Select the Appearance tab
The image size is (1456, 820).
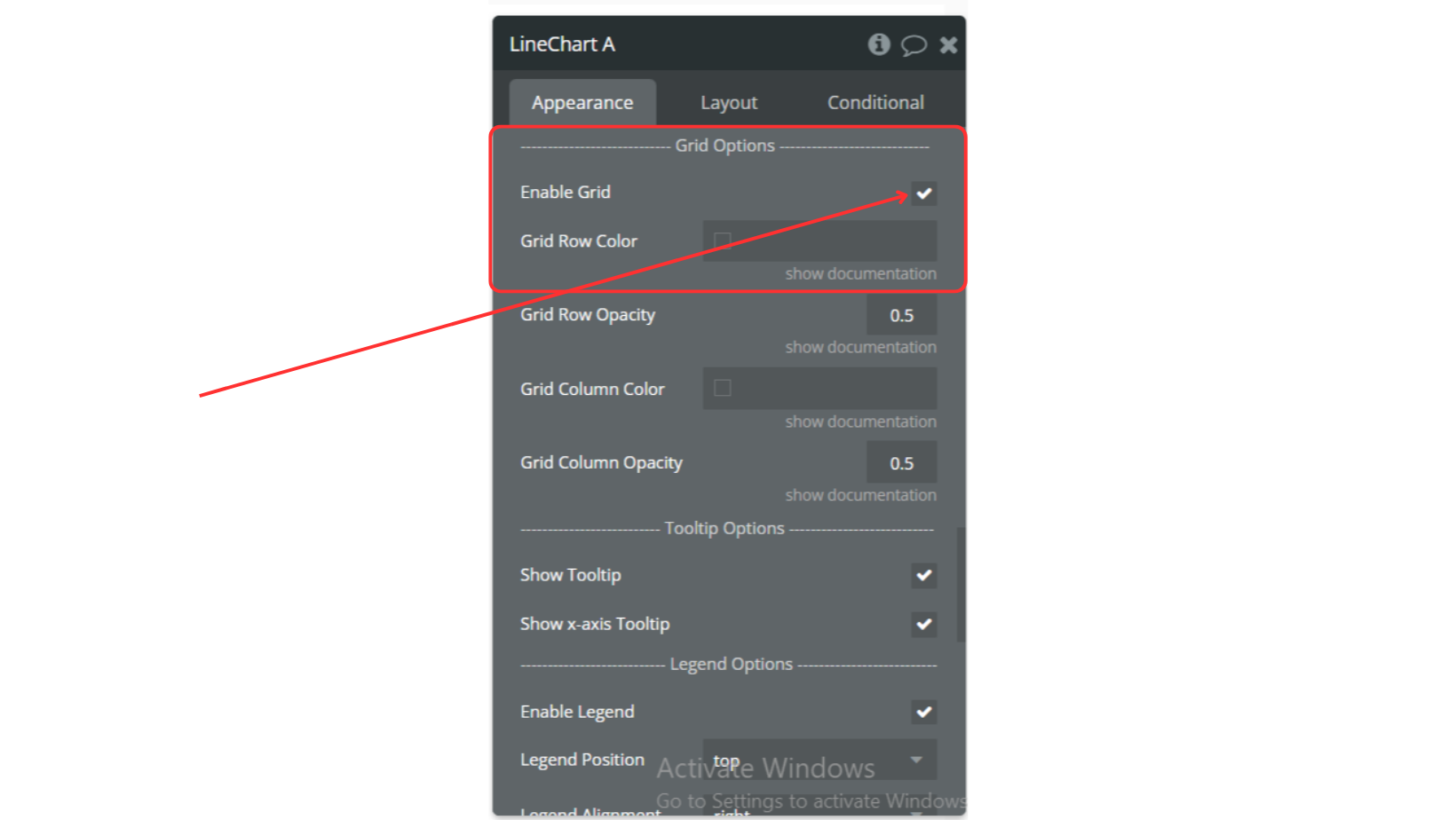tap(582, 103)
